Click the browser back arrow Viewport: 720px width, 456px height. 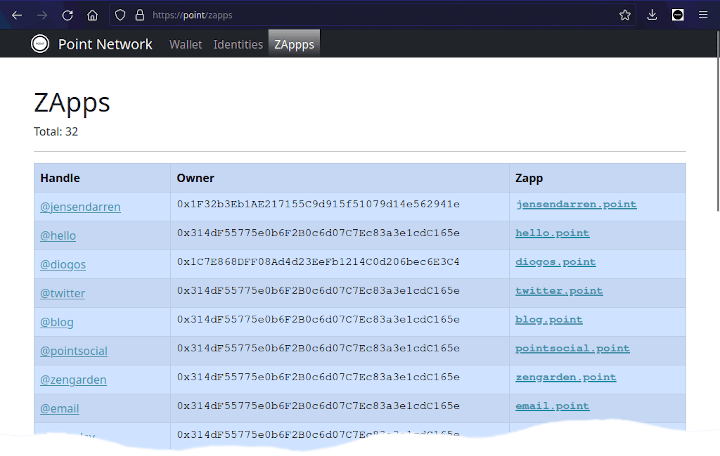[16, 15]
